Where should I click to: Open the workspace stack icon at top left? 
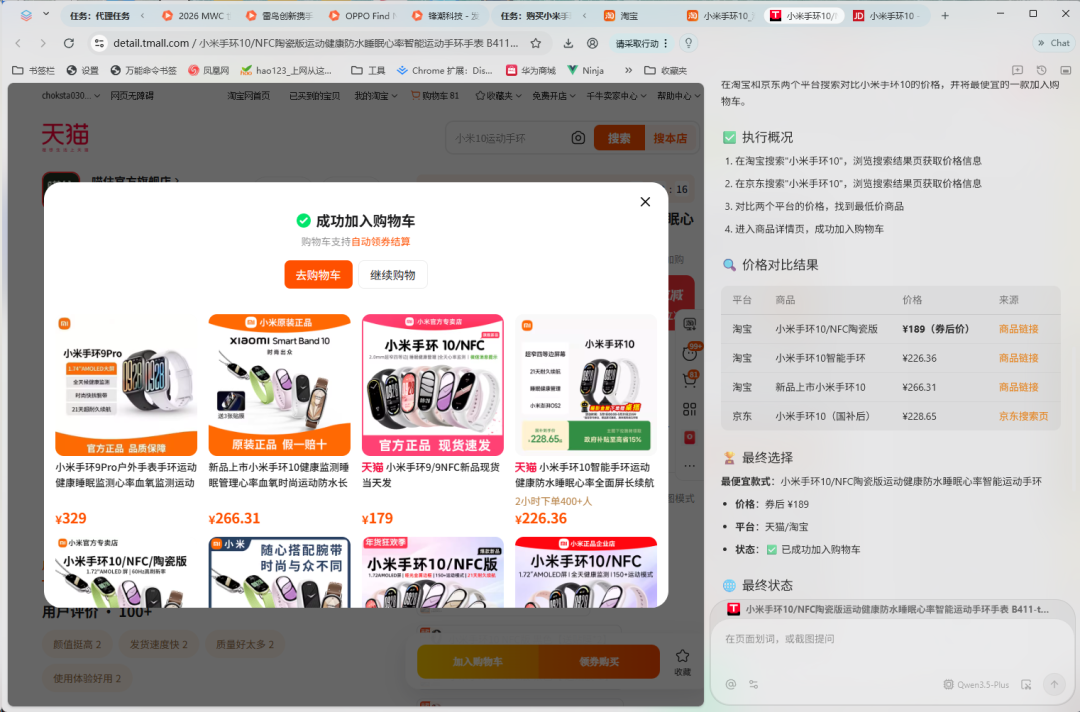click(26, 14)
